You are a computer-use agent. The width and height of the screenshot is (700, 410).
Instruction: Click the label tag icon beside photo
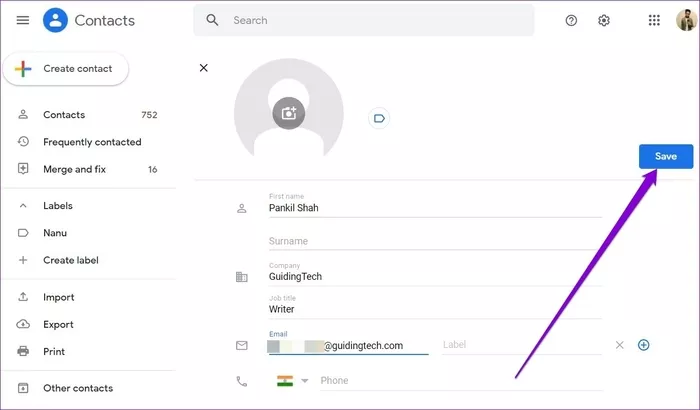point(379,118)
